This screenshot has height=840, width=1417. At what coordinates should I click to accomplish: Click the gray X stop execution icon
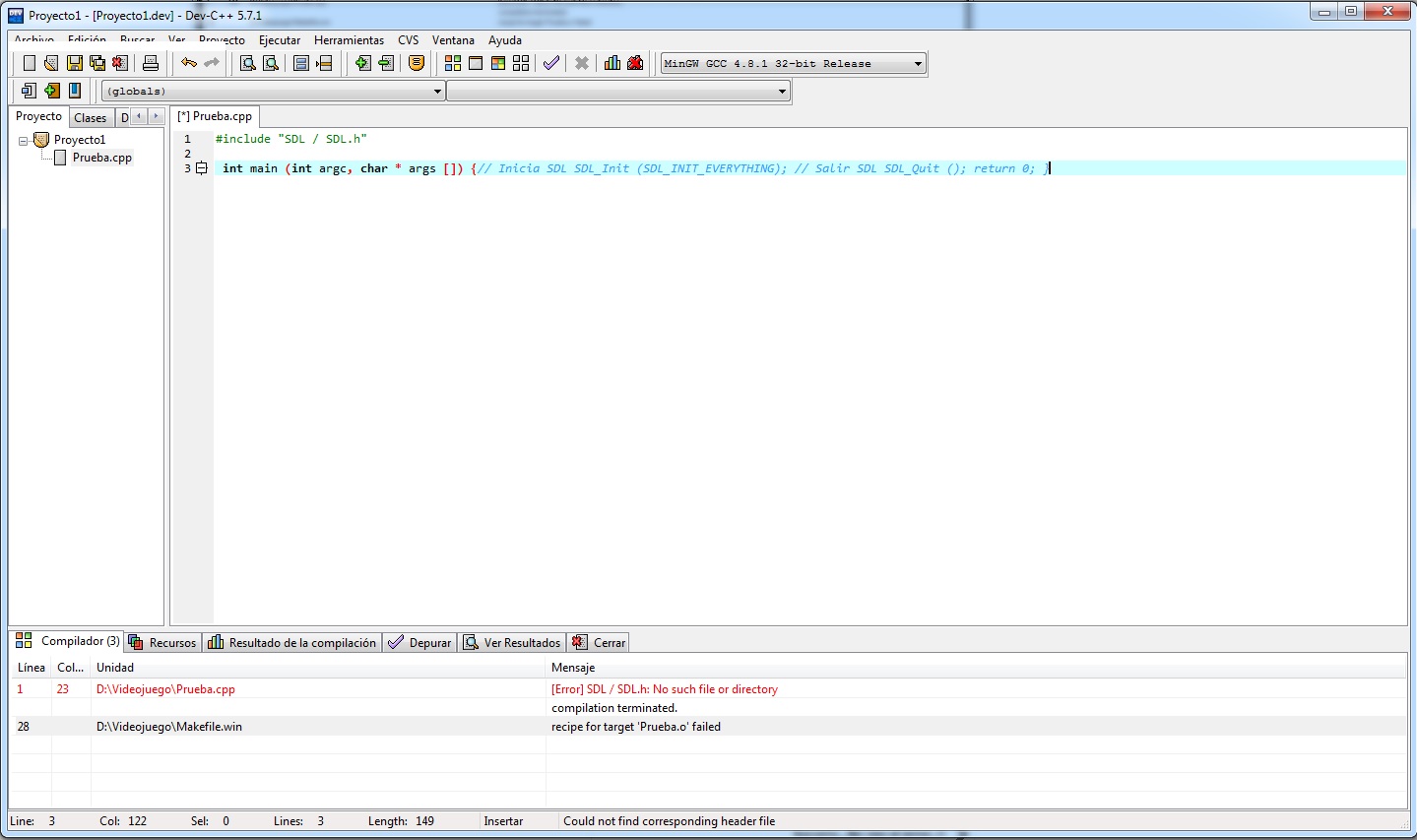[x=582, y=63]
